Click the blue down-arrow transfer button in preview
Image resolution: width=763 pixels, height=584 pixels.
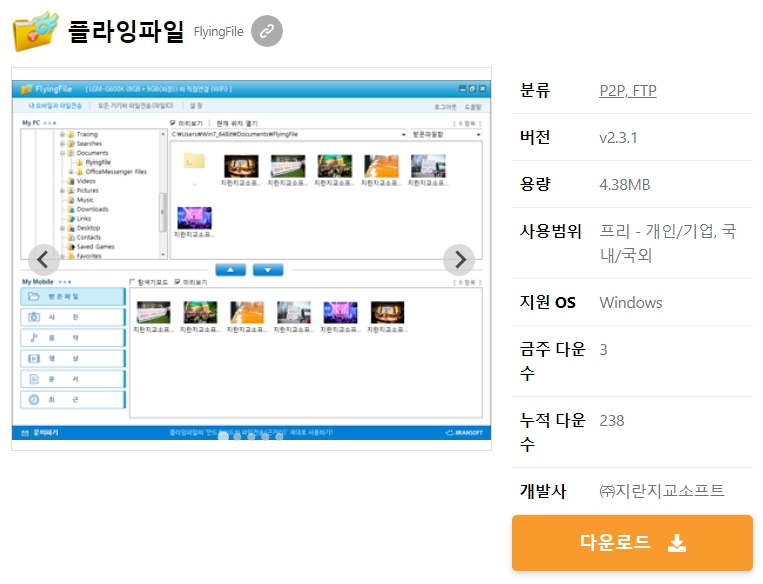point(268,270)
